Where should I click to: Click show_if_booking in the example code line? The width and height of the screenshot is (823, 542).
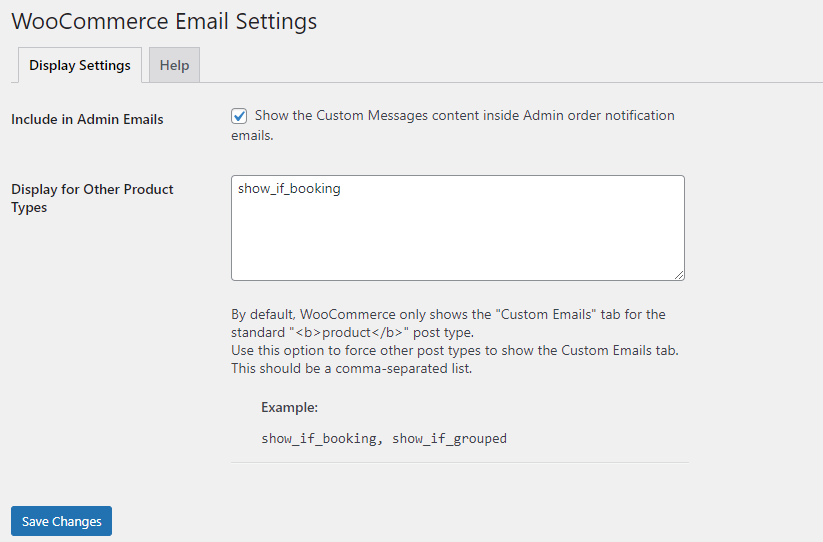pyautogui.click(x=318, y=438)
